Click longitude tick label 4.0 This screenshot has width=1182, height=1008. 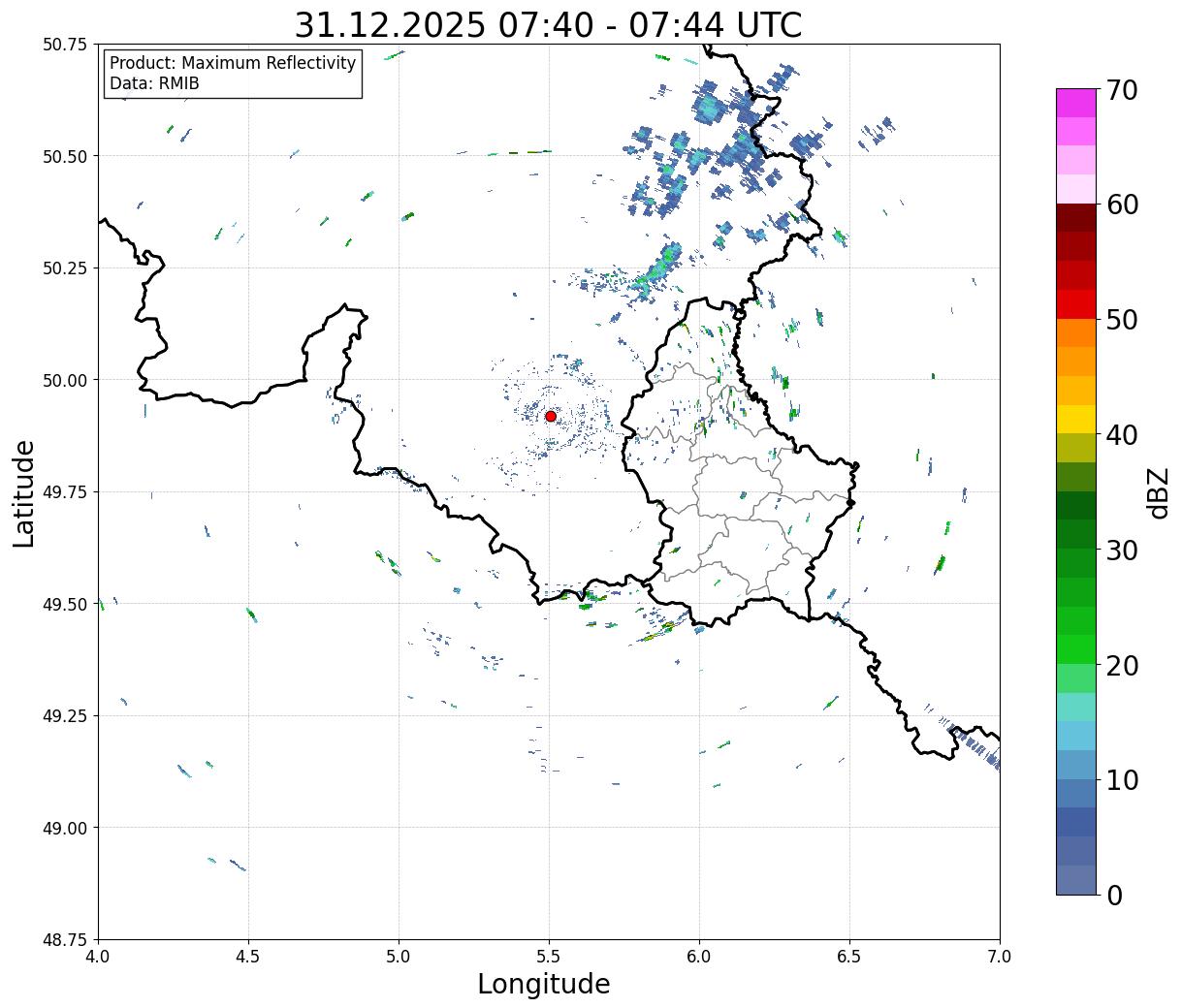click(98, 957)
